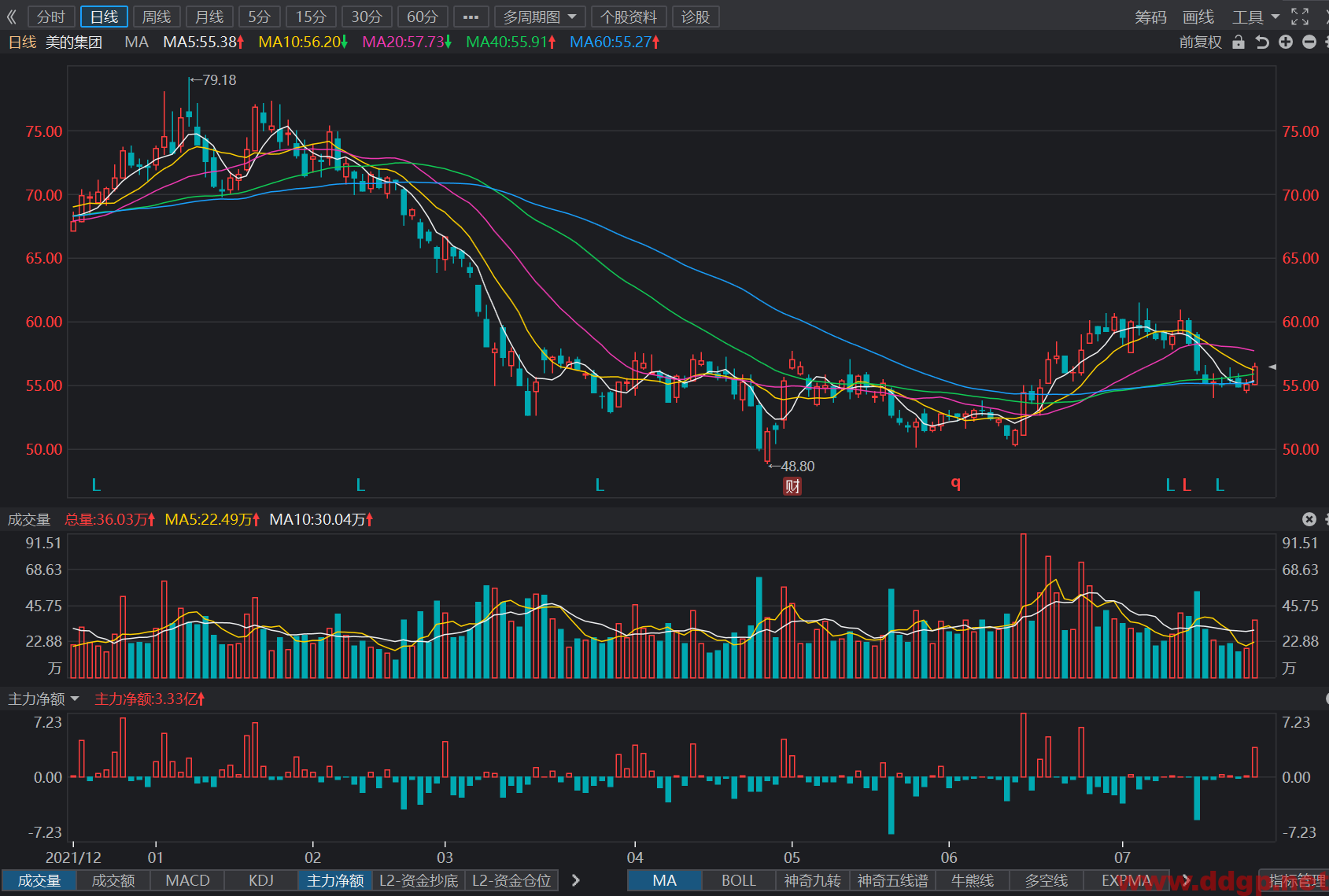Image resolution: width=1329 pixels, height=896 pixels.
Task: Open the 主力净额 indicator dropdown
Action: click(43, 699)
